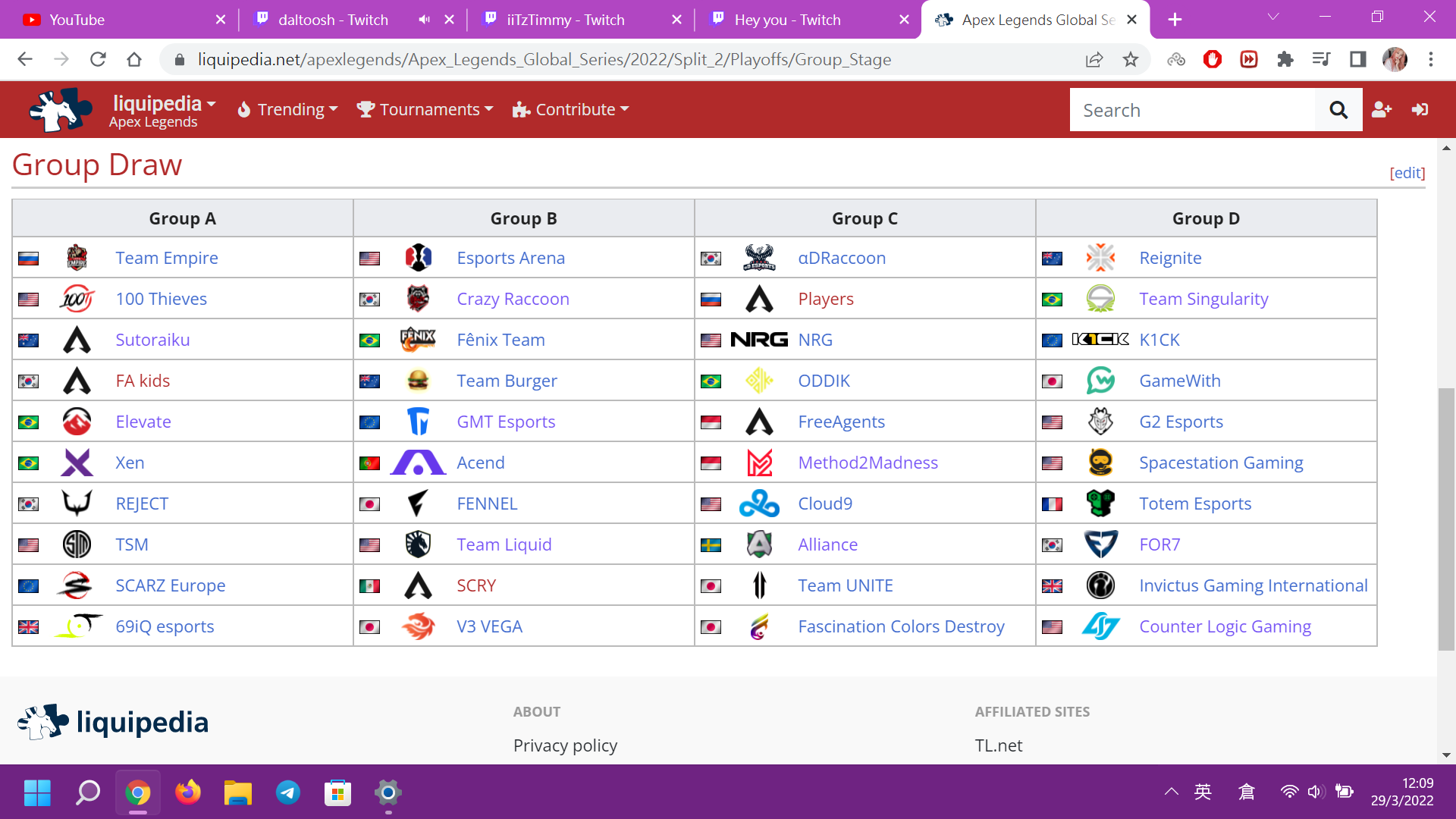Open Windows taskbar search
Viewport: 1456px width, 819px height.
coord(87,792)
